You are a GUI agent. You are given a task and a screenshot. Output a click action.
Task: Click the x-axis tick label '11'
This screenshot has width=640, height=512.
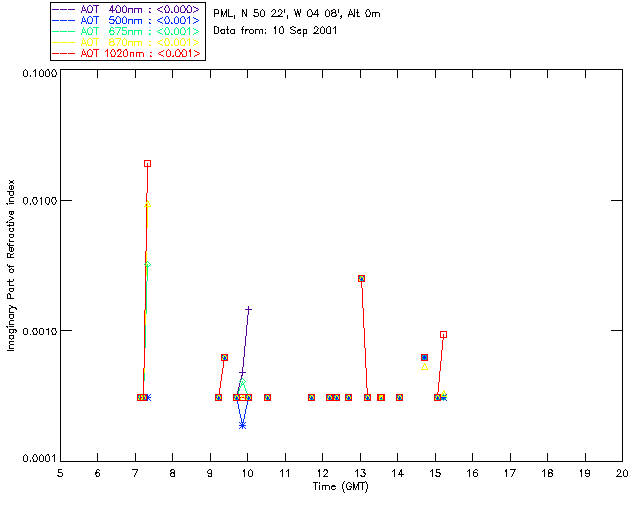(x=285, y=473)
